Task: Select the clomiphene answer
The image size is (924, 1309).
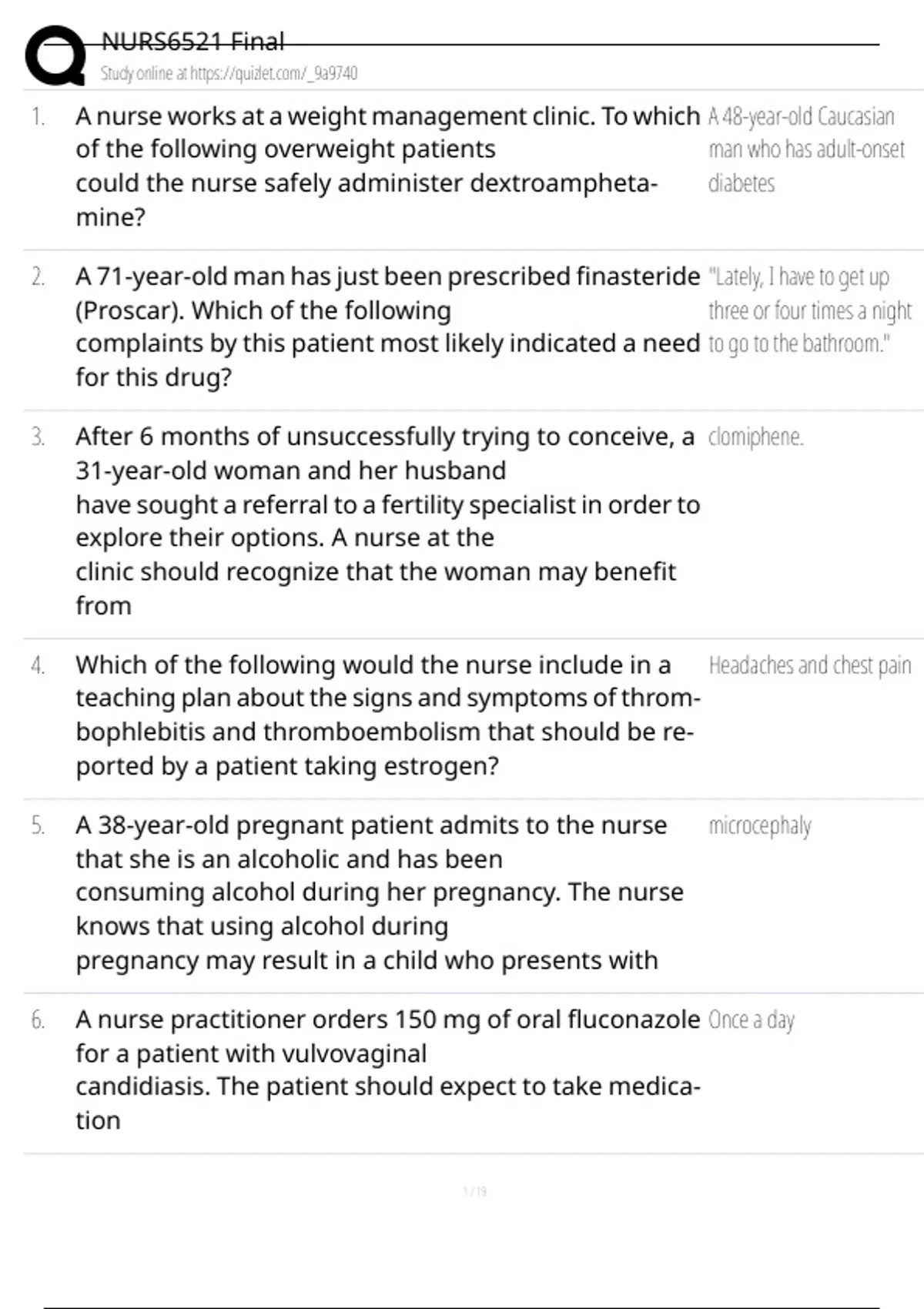Action: pos(755,437)
